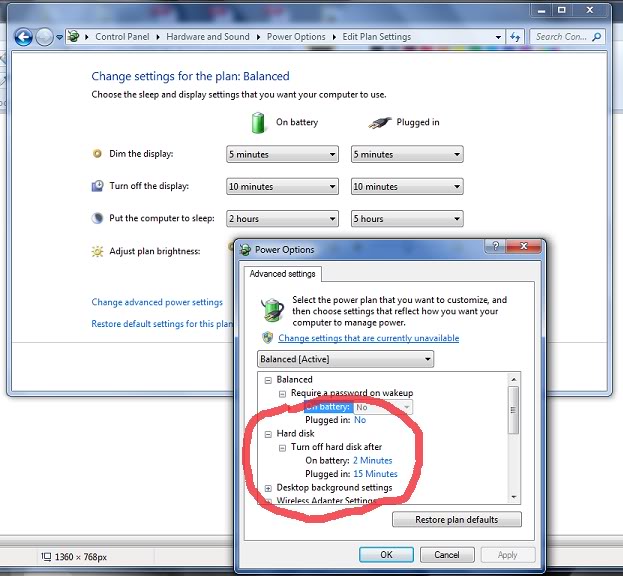Collapse the Balanced tree node
This screenshot has height=576, width=623.
(x=268, y=380)
